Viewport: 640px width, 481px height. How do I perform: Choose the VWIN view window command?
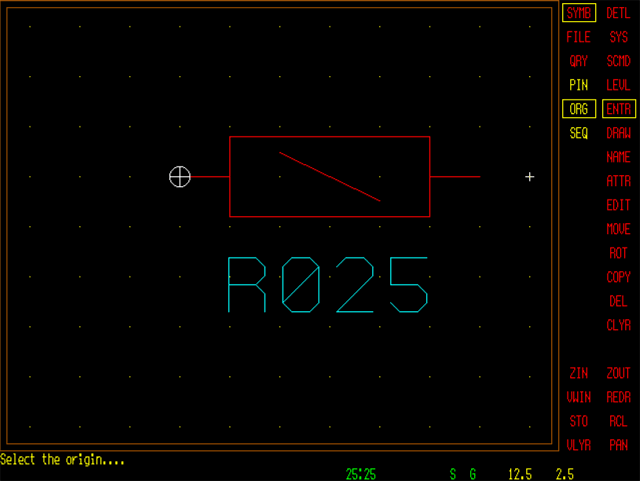pos(578,397)
